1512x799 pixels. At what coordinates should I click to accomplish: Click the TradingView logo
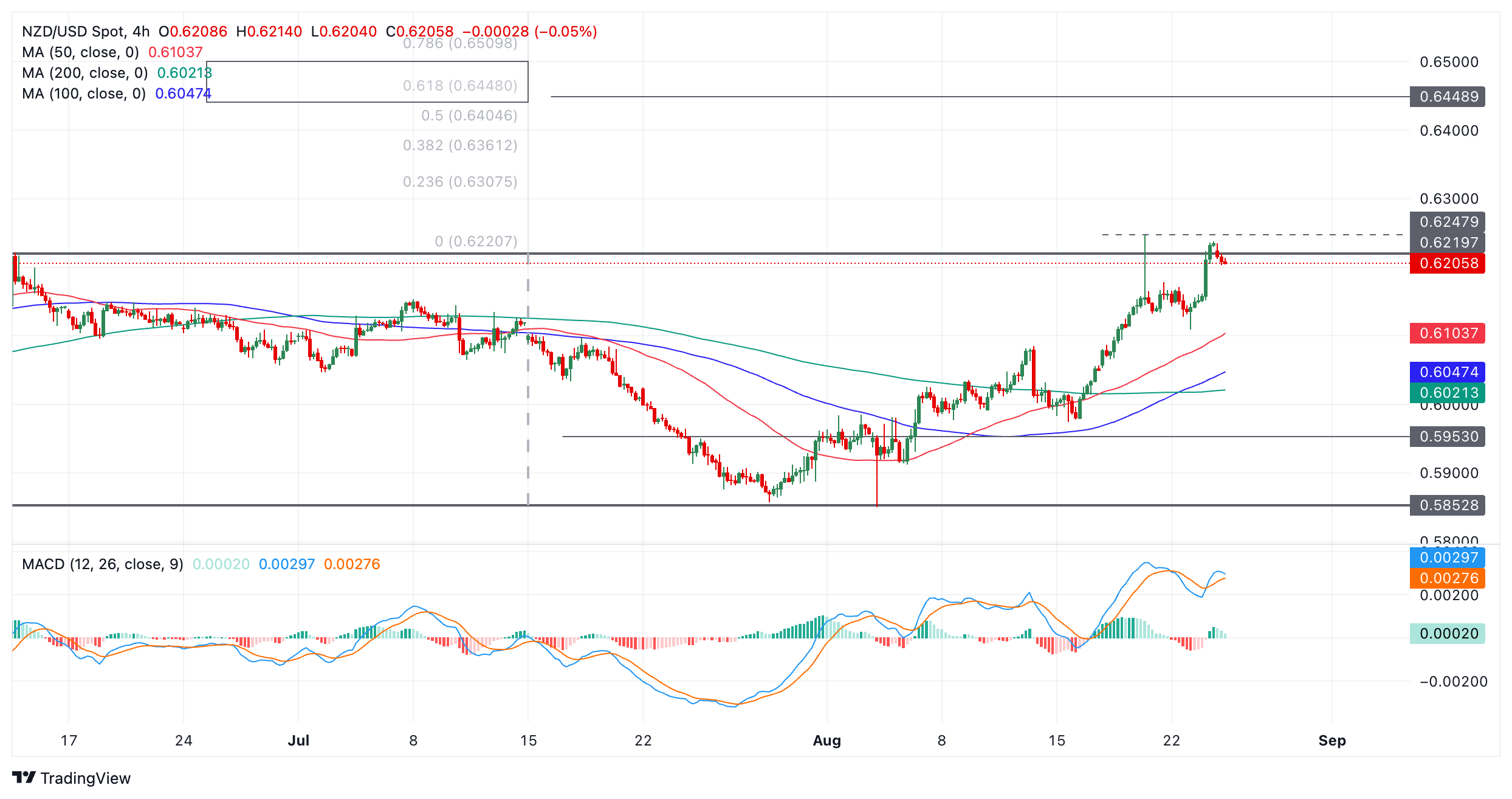tap(71, 778)
